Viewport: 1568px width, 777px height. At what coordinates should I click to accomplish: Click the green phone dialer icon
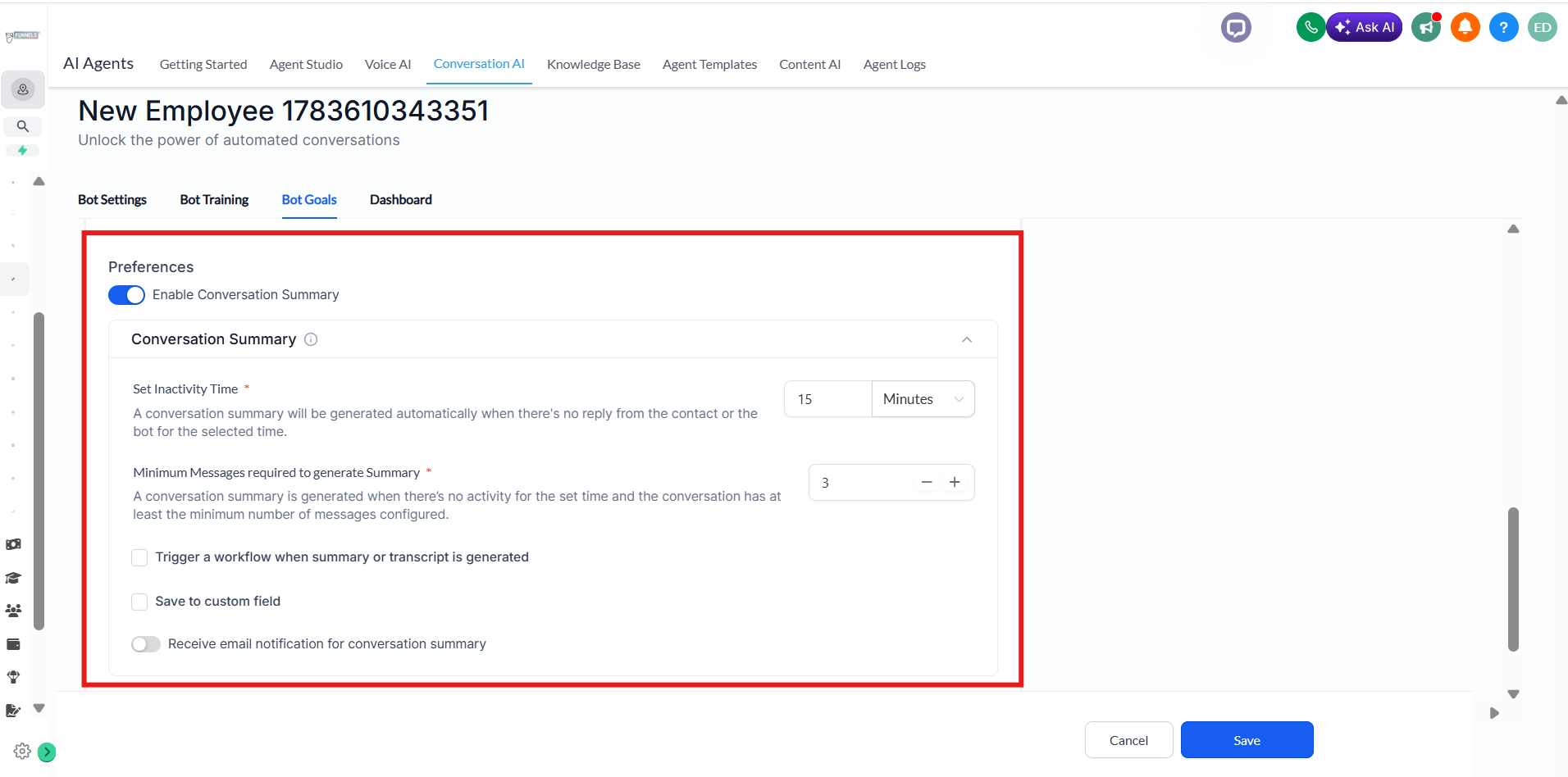[x=1310, y=27]
